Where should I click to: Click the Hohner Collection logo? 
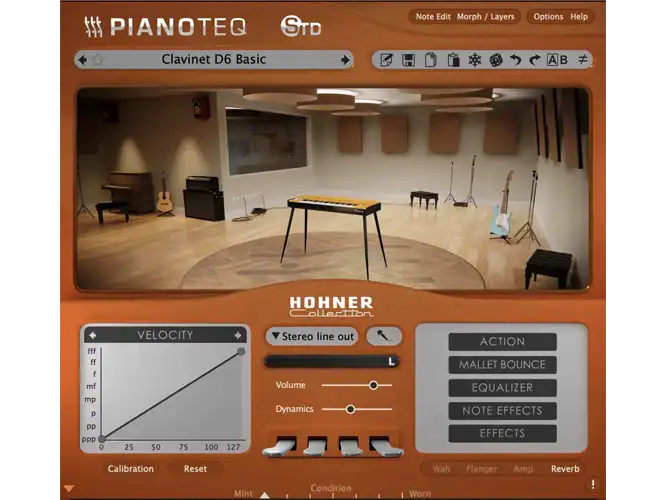click(x=331, y=307)
